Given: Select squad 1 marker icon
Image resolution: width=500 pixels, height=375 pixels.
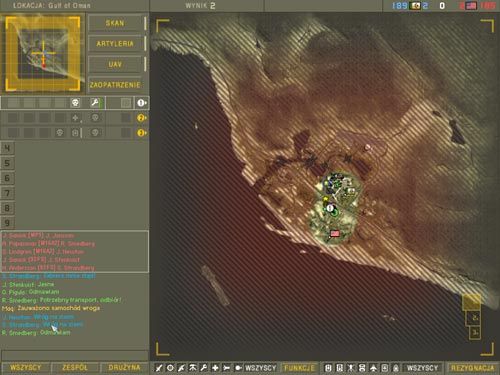Looking at the screenshot, I should click(x=141, y=103).
